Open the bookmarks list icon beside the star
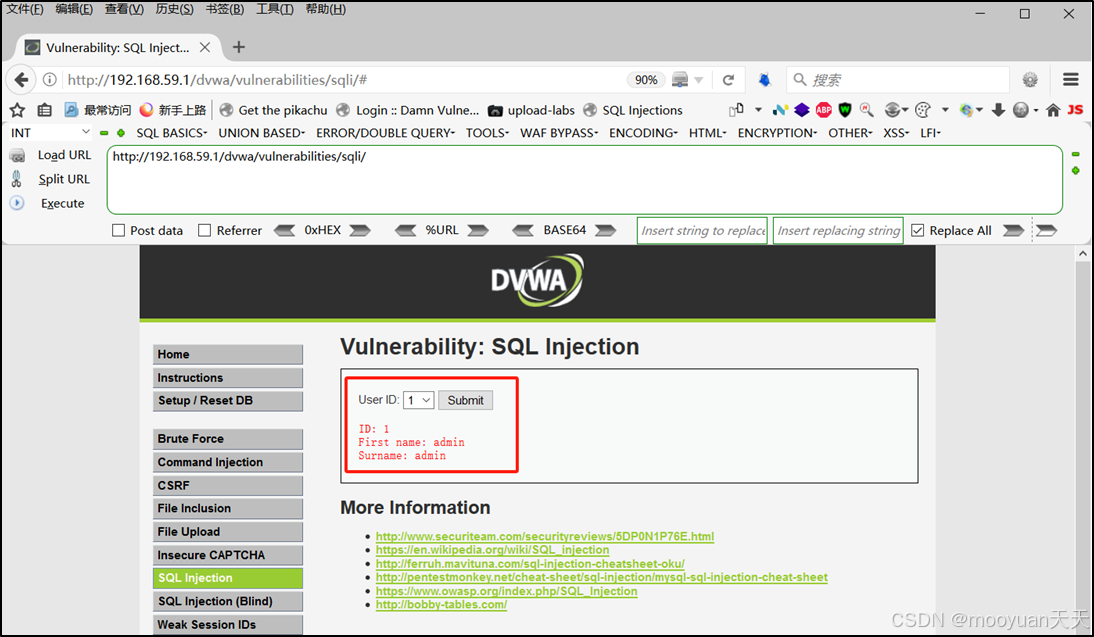This screenshot has height=637, width=1094. pos(45,110)
